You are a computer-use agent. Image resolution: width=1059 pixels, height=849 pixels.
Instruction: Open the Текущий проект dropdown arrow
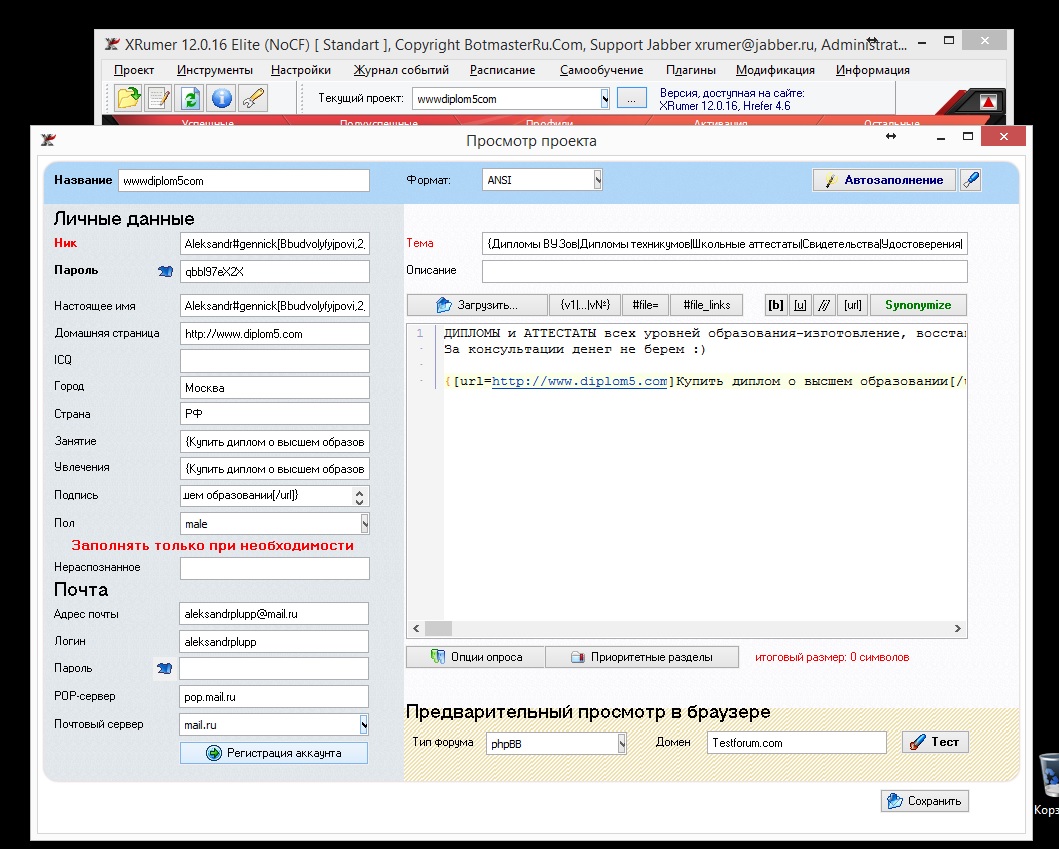[x=604, y=99]
